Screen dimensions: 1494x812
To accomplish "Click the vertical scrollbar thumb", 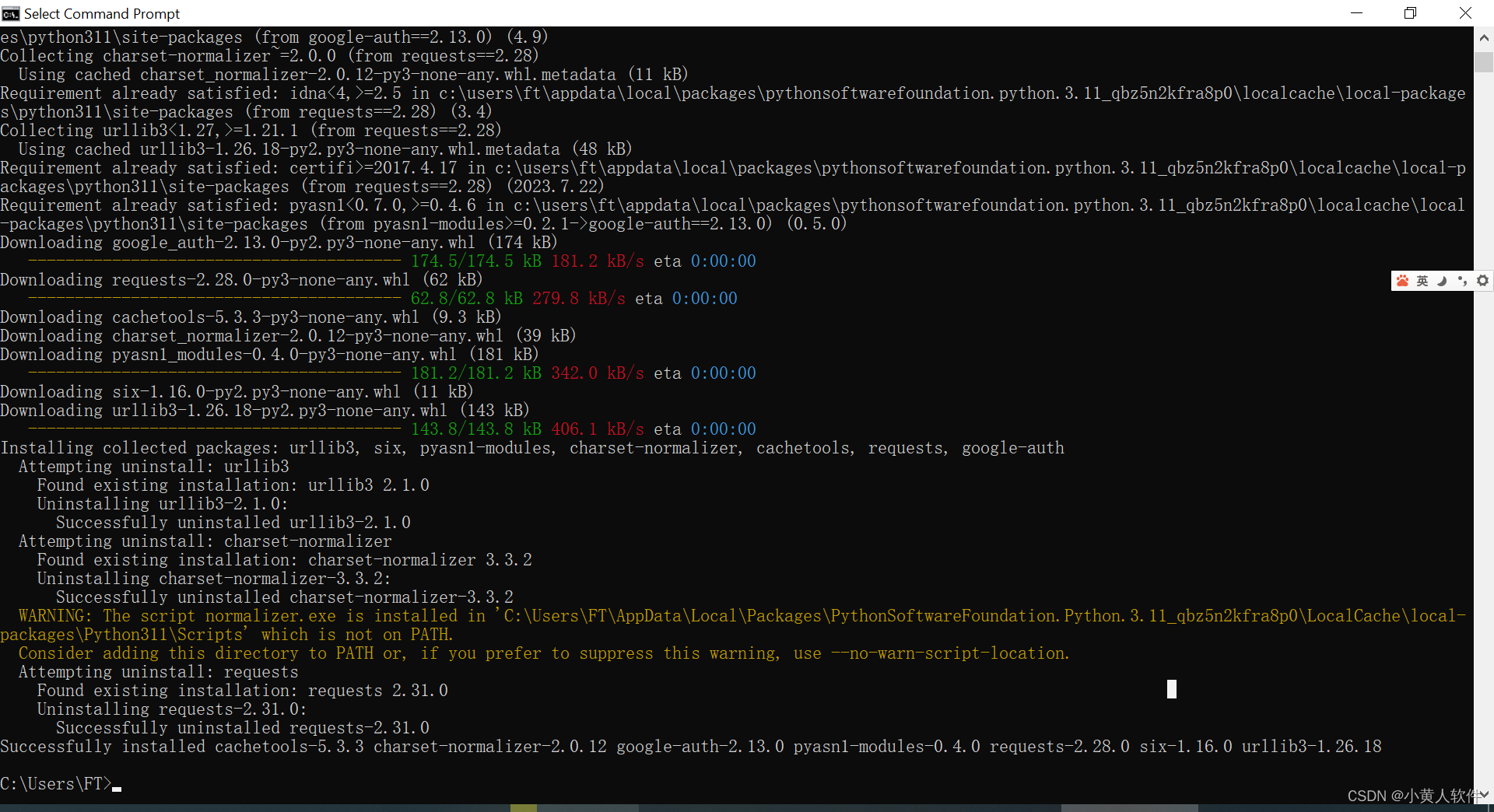I will click(1484, 62).
